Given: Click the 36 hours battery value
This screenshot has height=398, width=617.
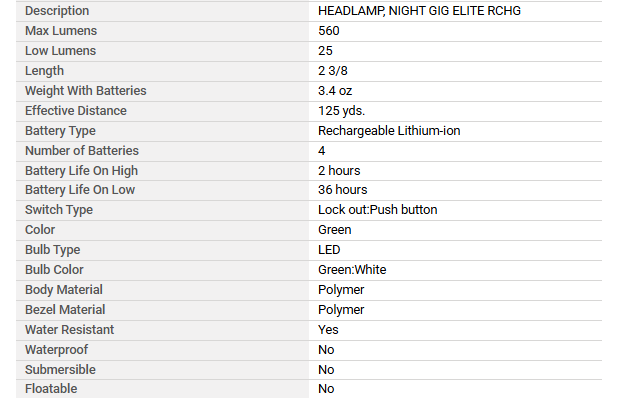Looking at the screenshot, I should coord(343,190).
